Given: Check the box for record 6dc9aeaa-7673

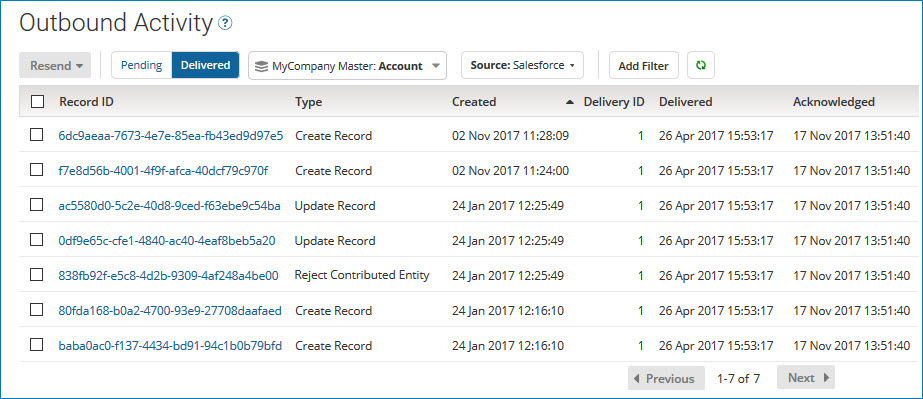Looking at the screenshot, I should point(36,135).
